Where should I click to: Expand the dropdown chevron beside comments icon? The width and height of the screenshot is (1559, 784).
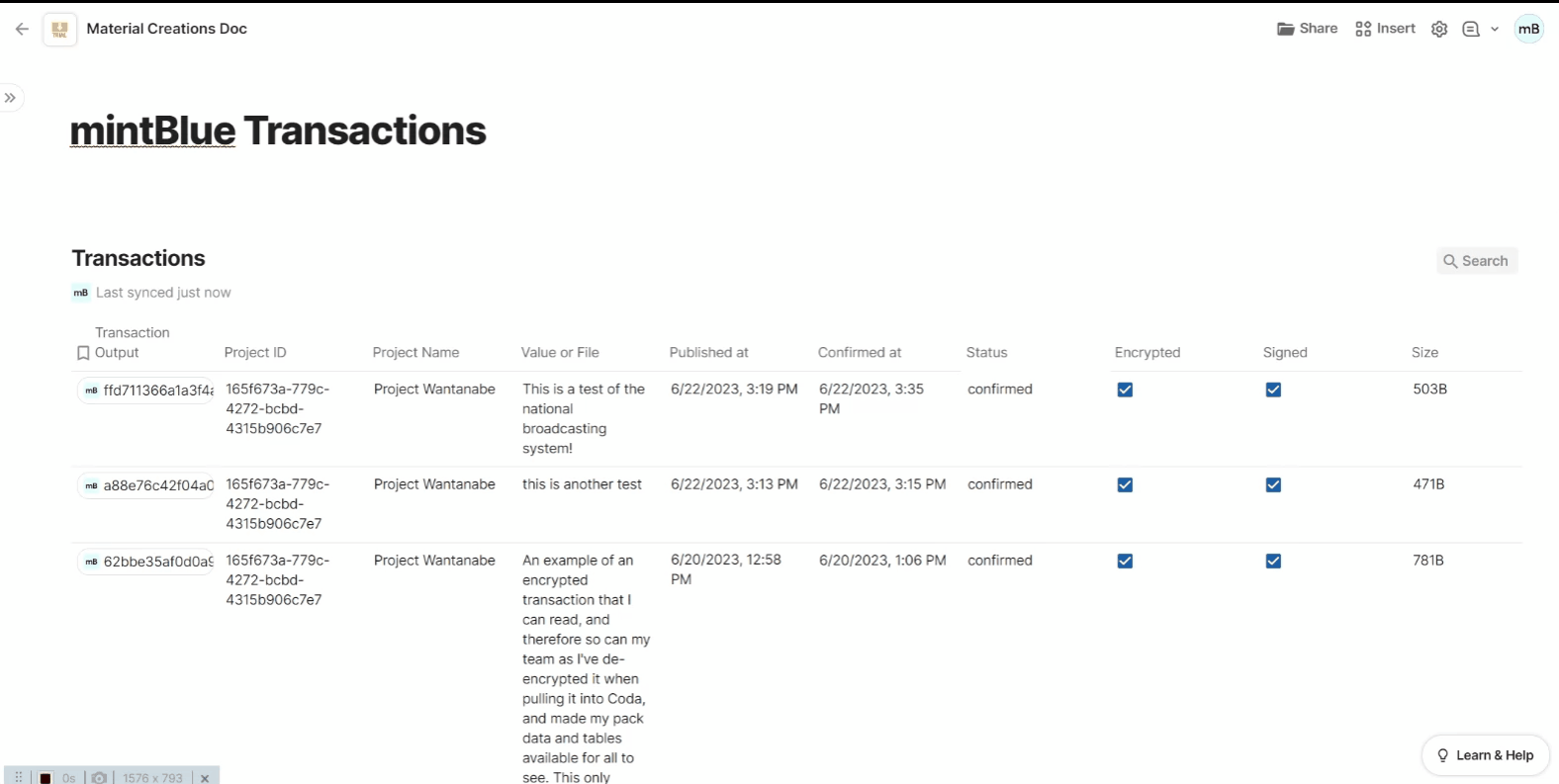1495,29
